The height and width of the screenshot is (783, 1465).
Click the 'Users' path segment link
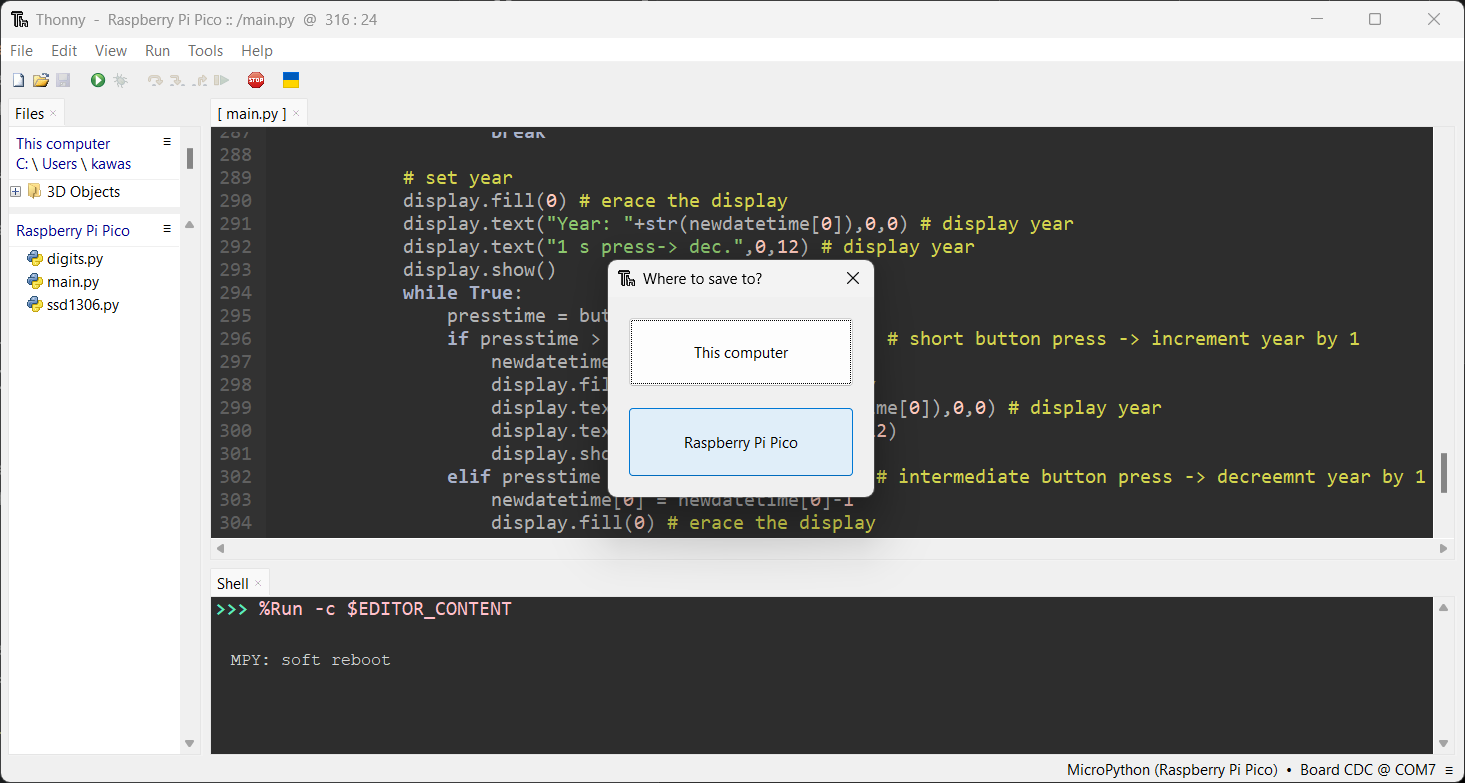(x=60, y=164)
